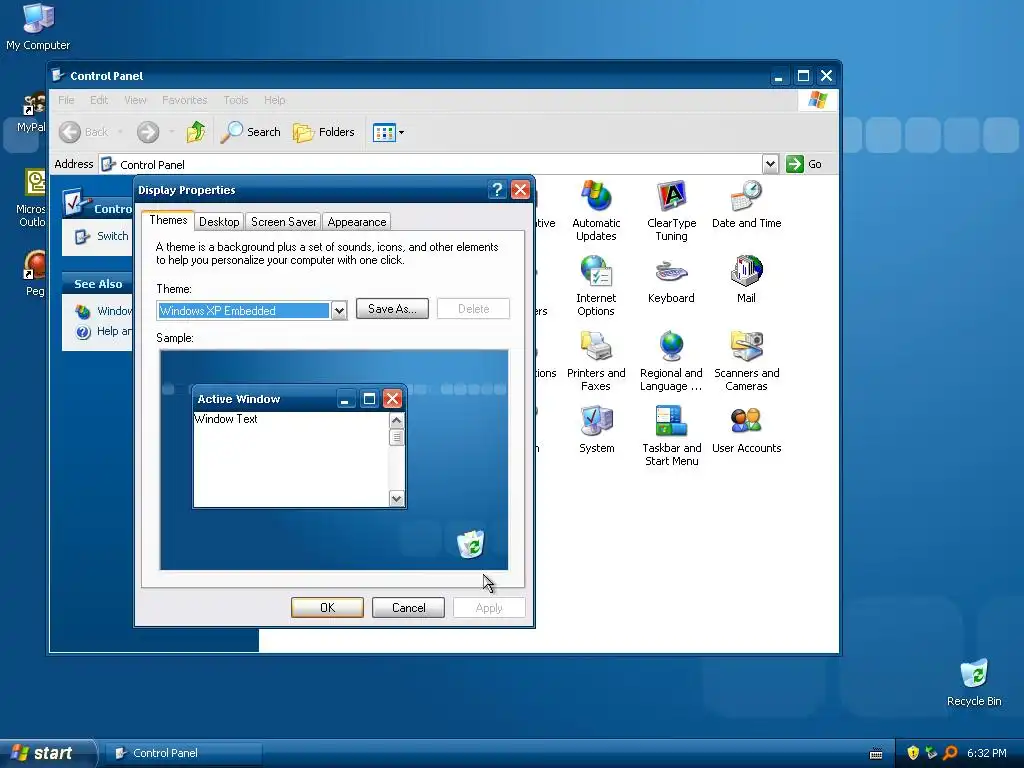Expand the Address bar dropdown arrow
1024x768 pixels.
point(770,164)
